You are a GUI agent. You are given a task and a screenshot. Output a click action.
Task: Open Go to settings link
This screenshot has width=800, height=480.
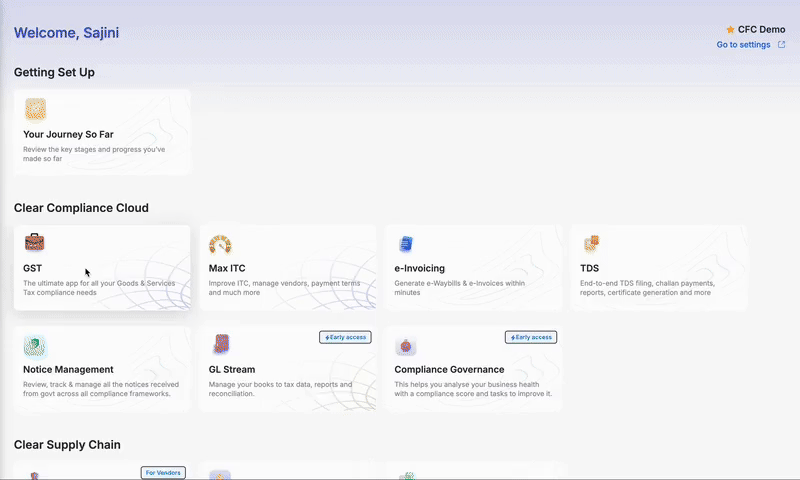point(743,44)
